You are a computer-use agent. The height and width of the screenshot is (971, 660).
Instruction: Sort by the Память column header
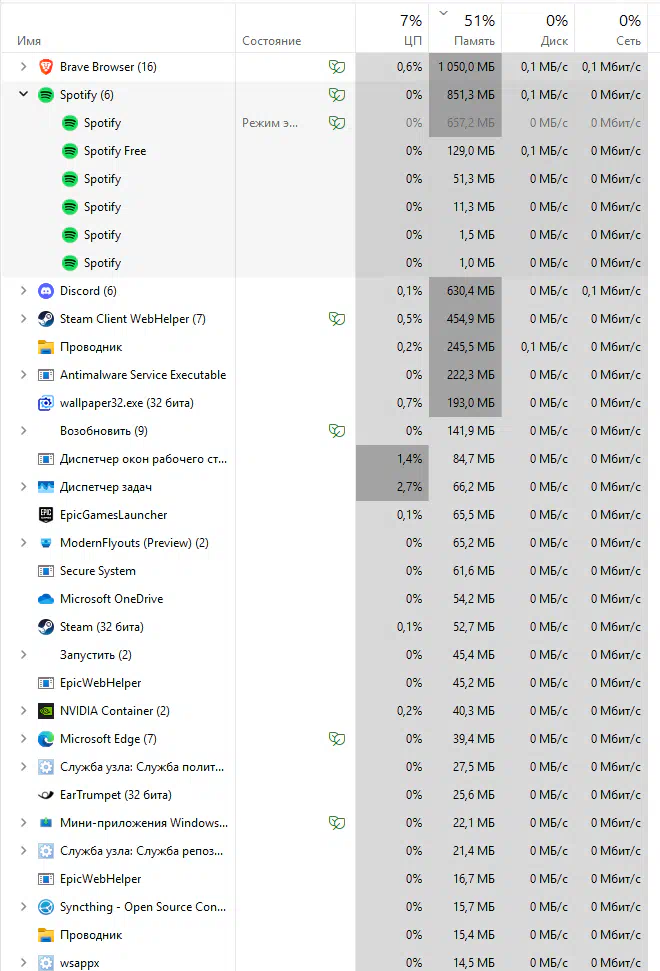pos(465,28)
